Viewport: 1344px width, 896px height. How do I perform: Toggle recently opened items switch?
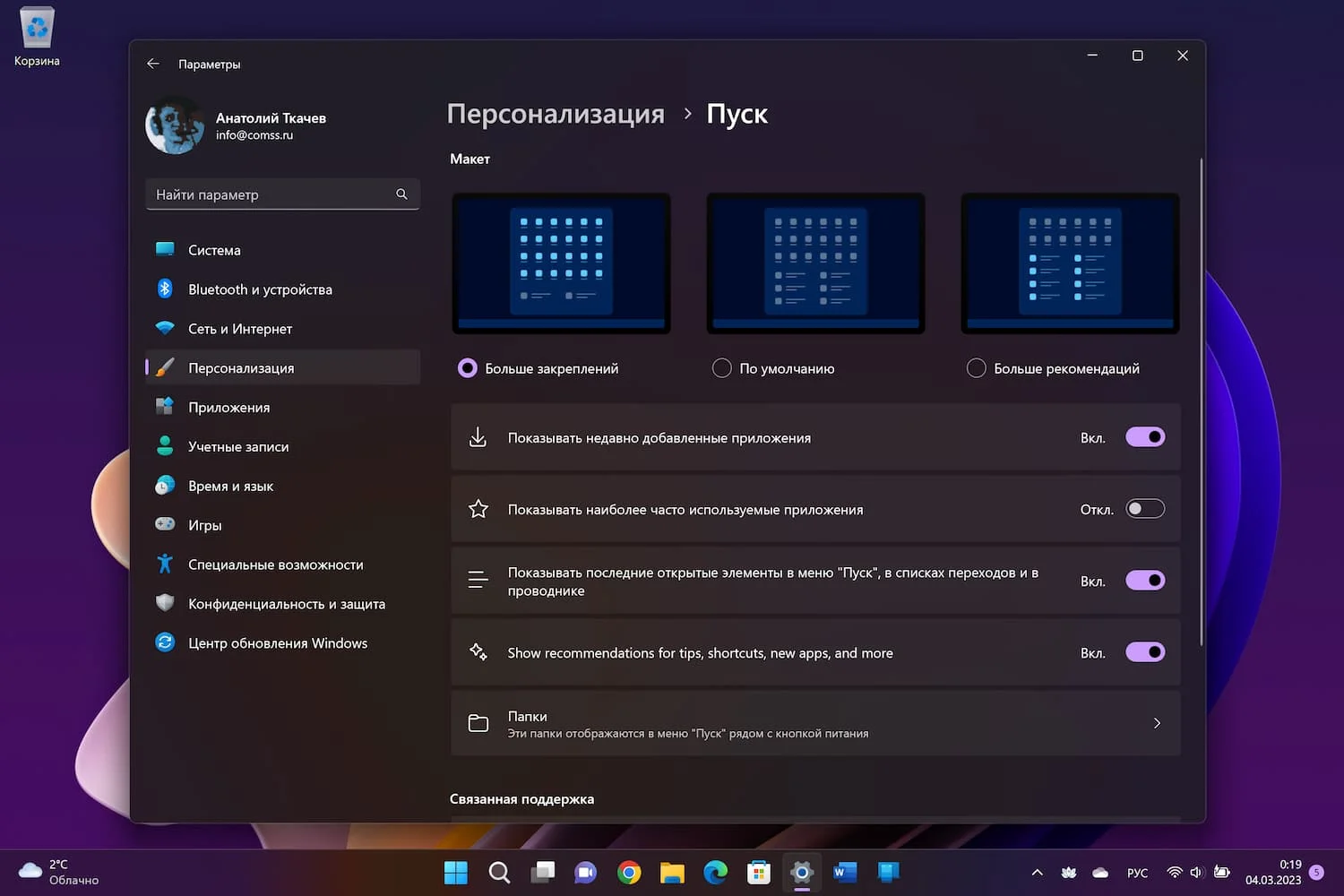click(1145, 581)
